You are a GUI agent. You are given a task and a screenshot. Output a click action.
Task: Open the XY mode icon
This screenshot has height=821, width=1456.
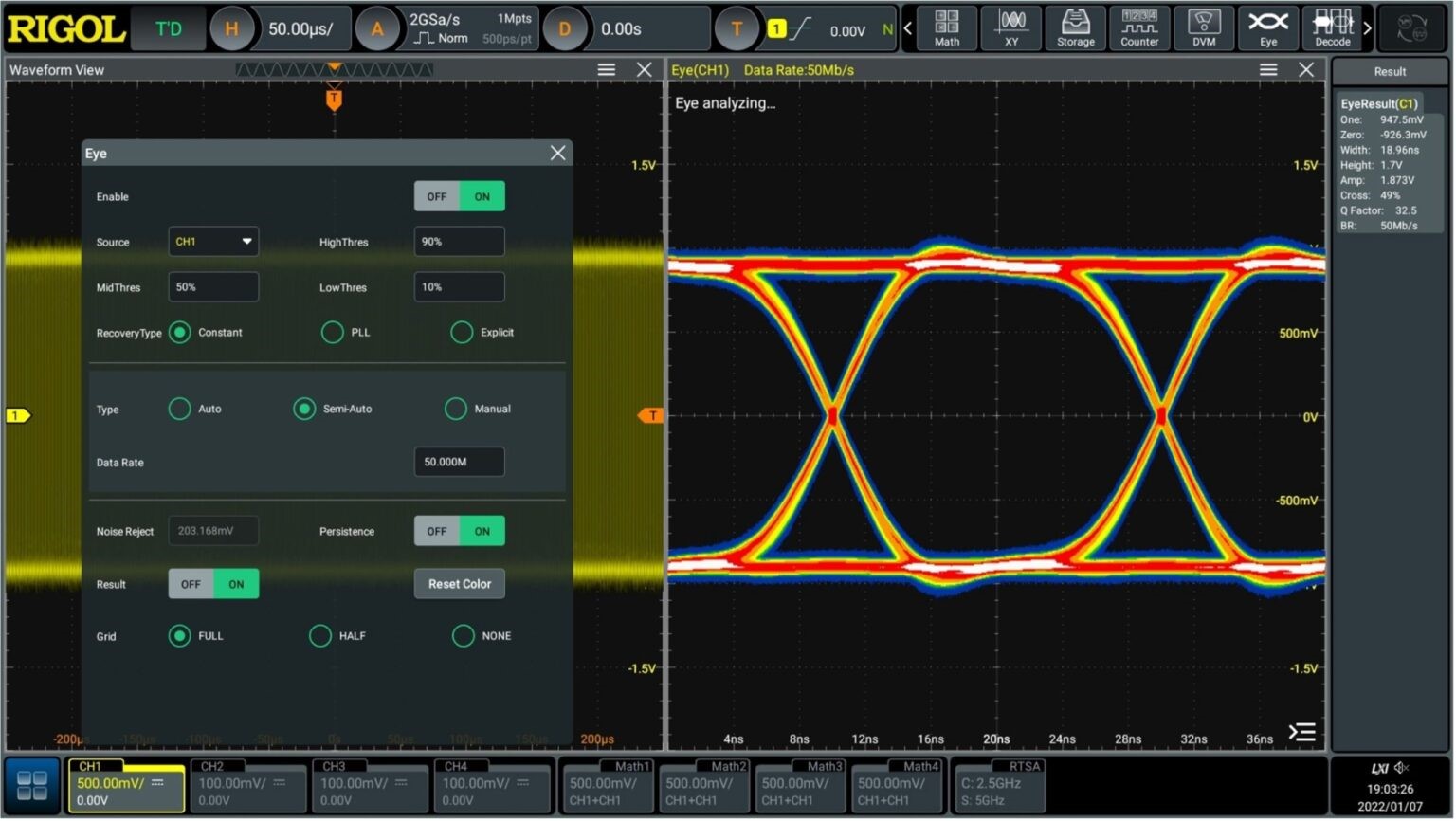coord(1011,27)
